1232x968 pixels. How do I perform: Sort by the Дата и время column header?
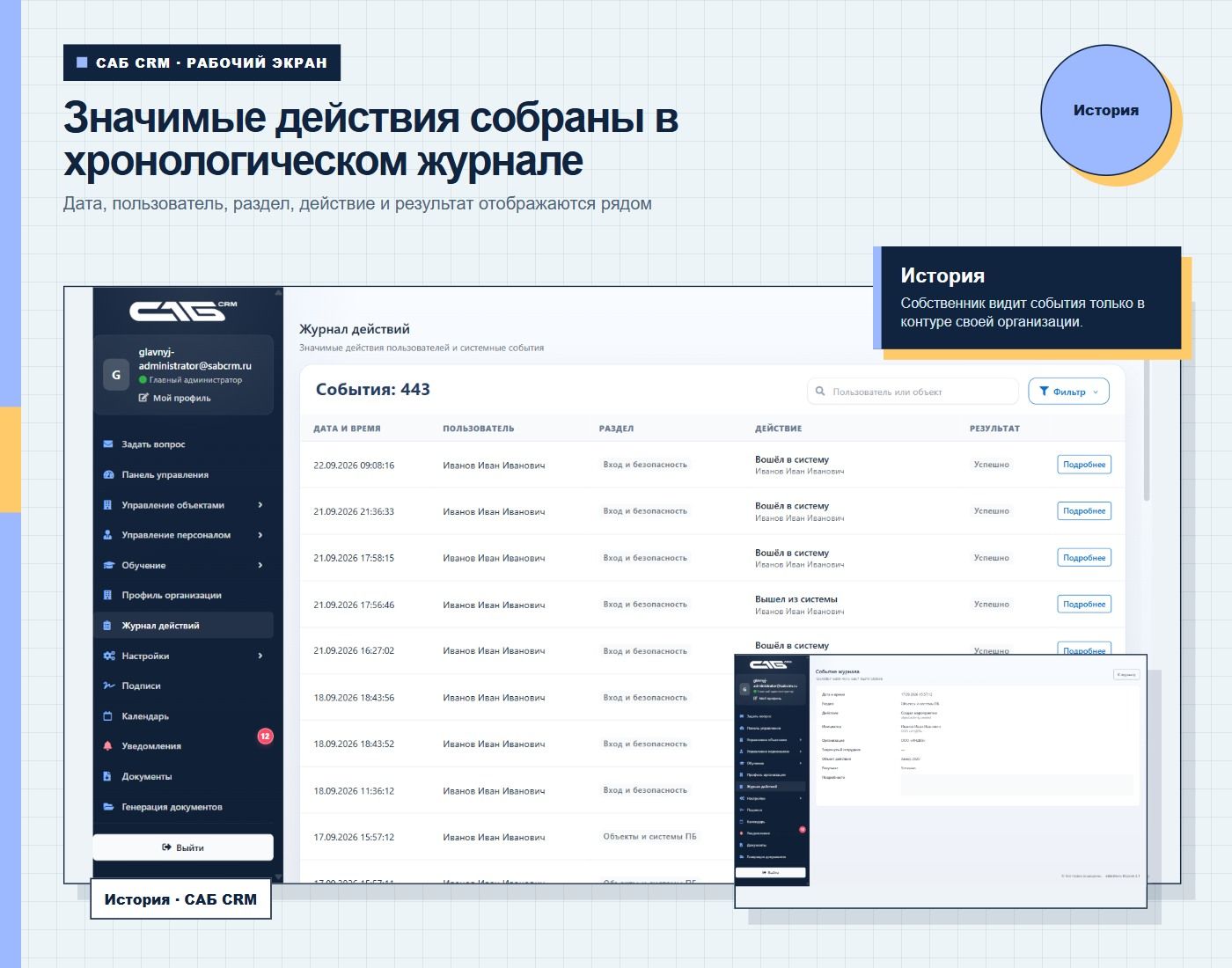click(x=347, y=429)
